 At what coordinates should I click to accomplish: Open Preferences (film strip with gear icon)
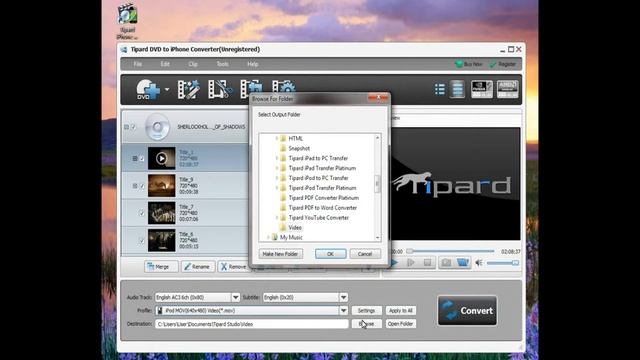click(x=283, y=88)
